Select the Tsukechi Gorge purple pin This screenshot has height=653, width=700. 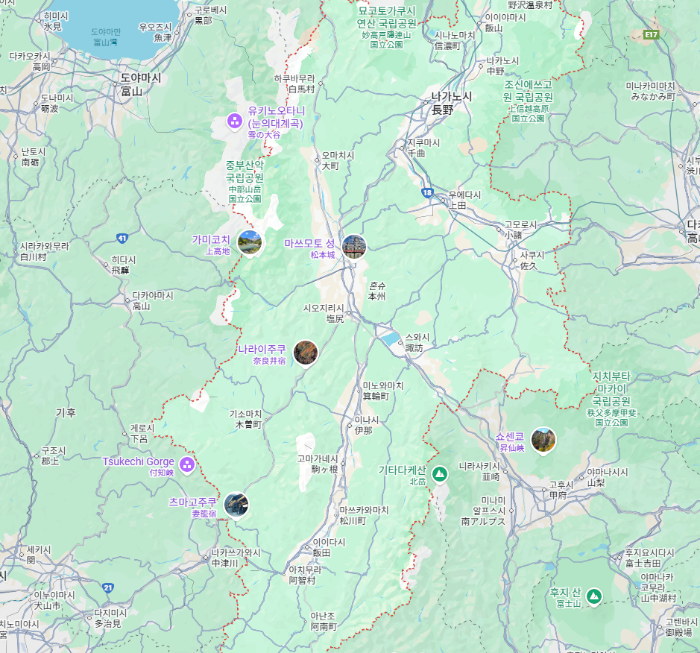pos(187,465)
